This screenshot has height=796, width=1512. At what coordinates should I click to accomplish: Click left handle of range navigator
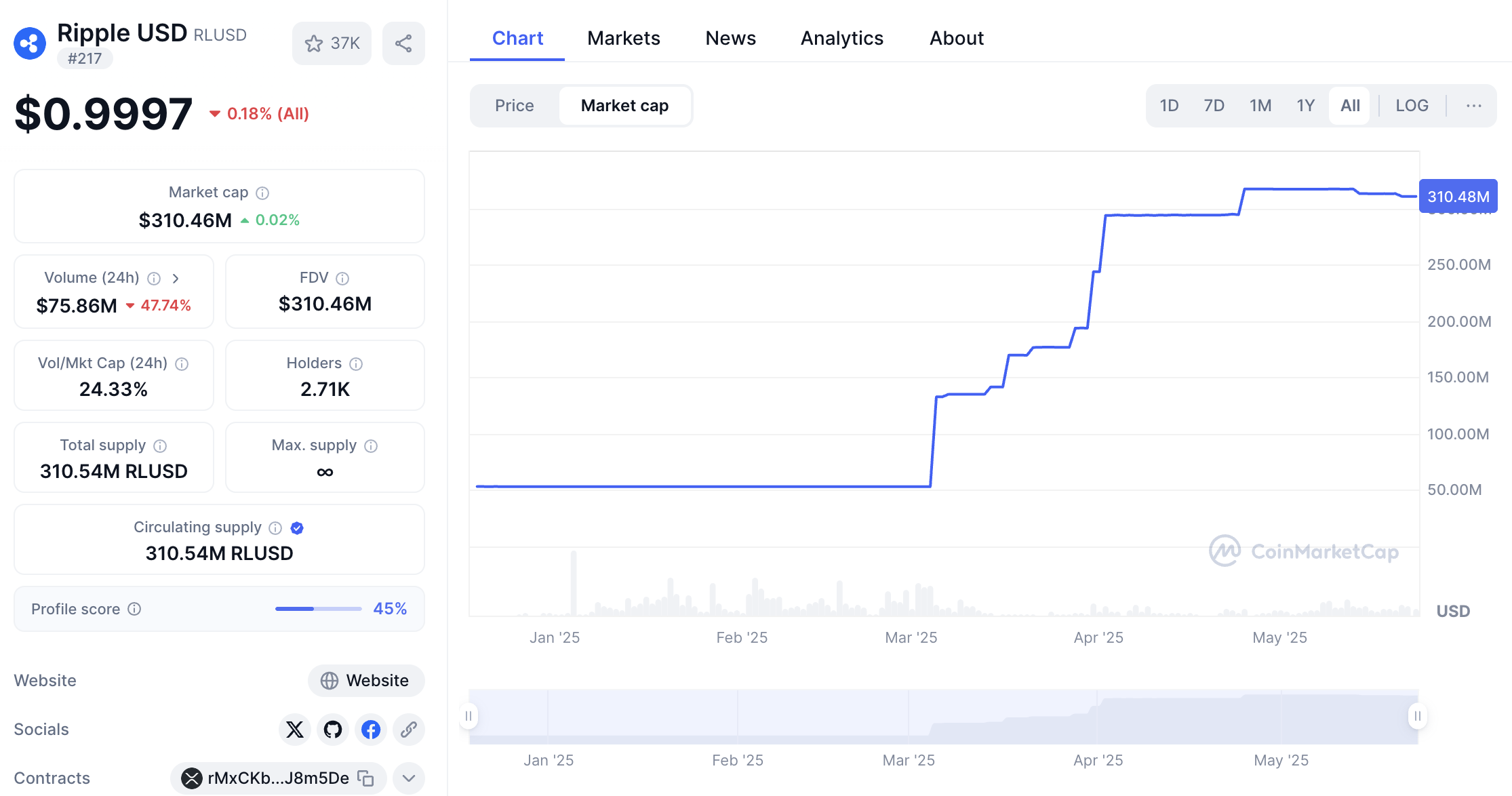(469, 716)
